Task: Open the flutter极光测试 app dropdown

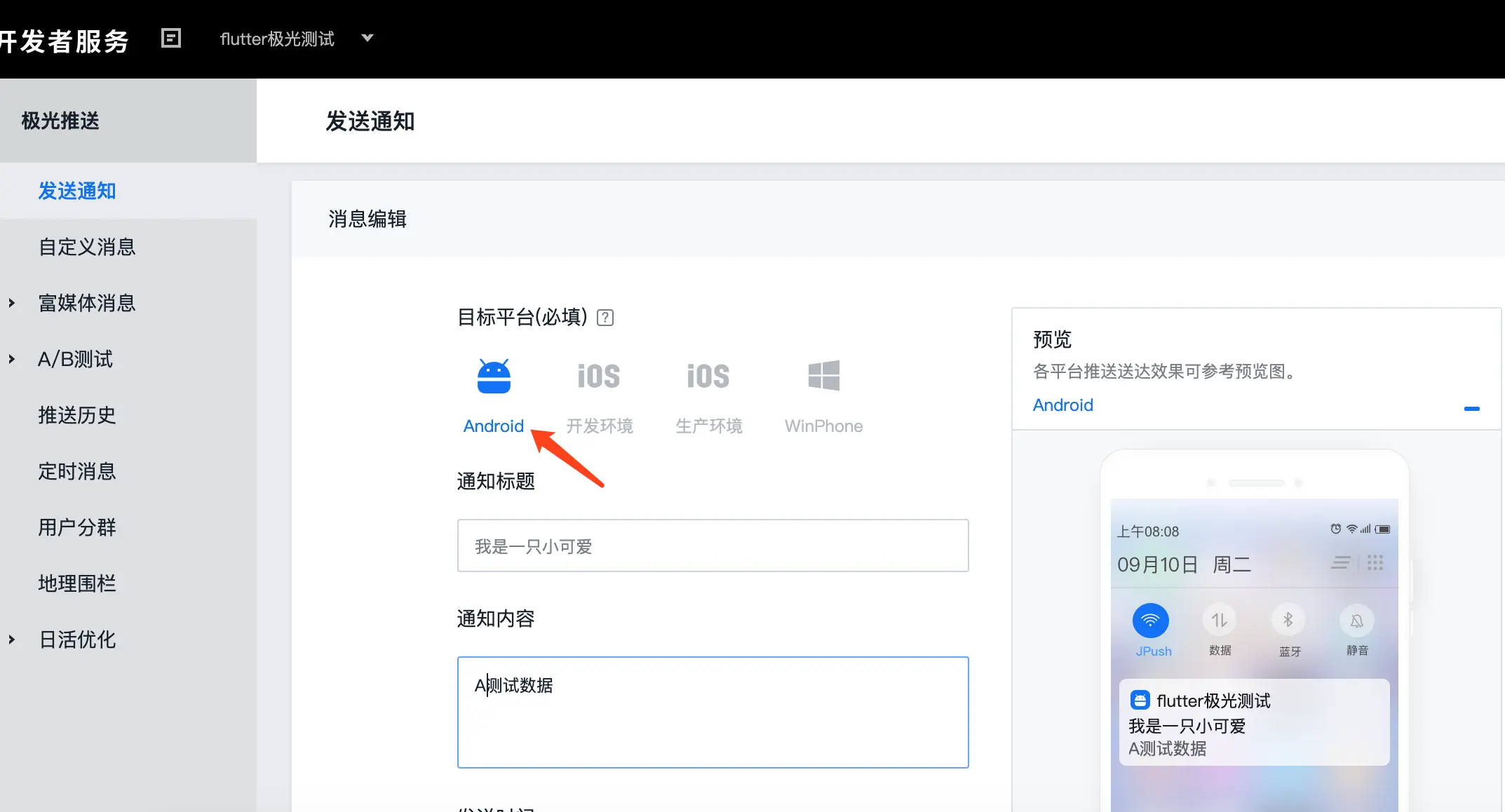Action: 296,39
